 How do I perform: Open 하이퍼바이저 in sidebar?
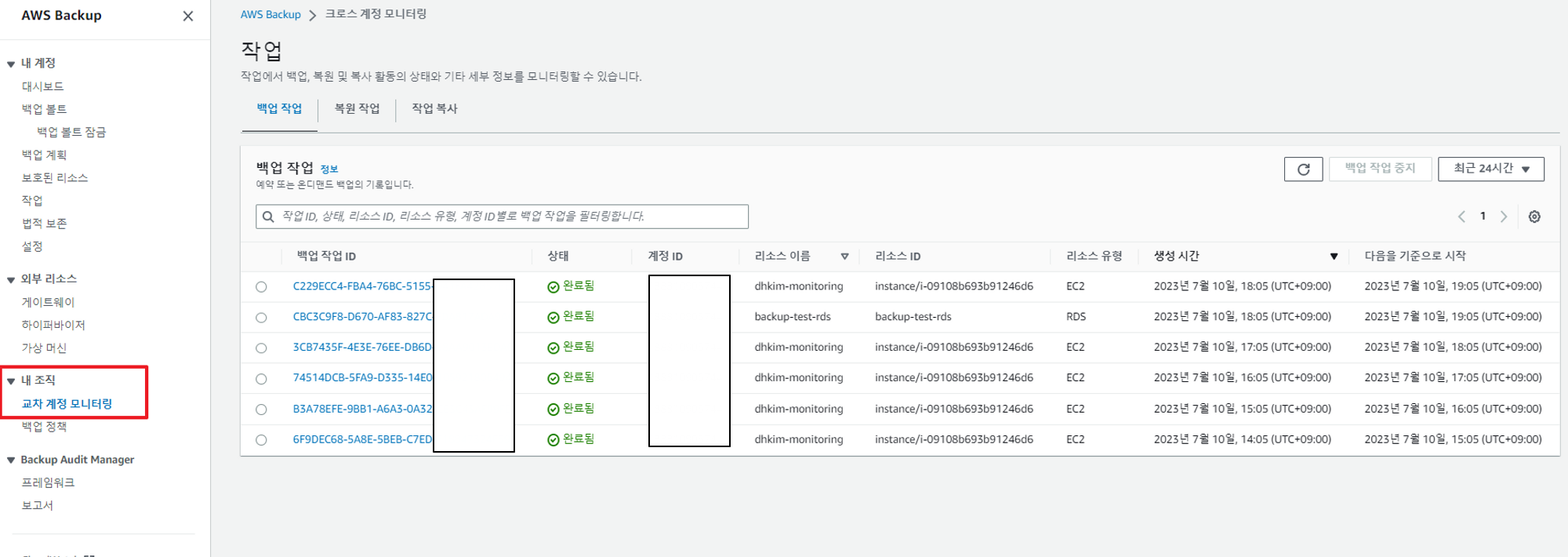[53, 325]
